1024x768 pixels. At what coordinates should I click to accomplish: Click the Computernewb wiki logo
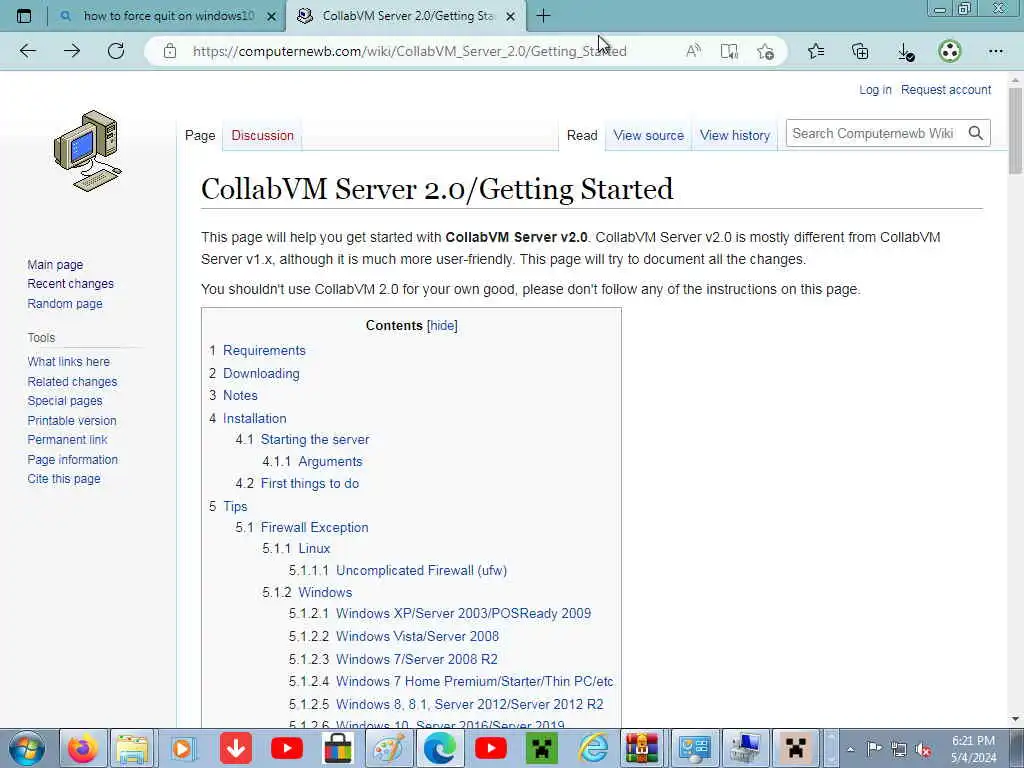point(88,151)
